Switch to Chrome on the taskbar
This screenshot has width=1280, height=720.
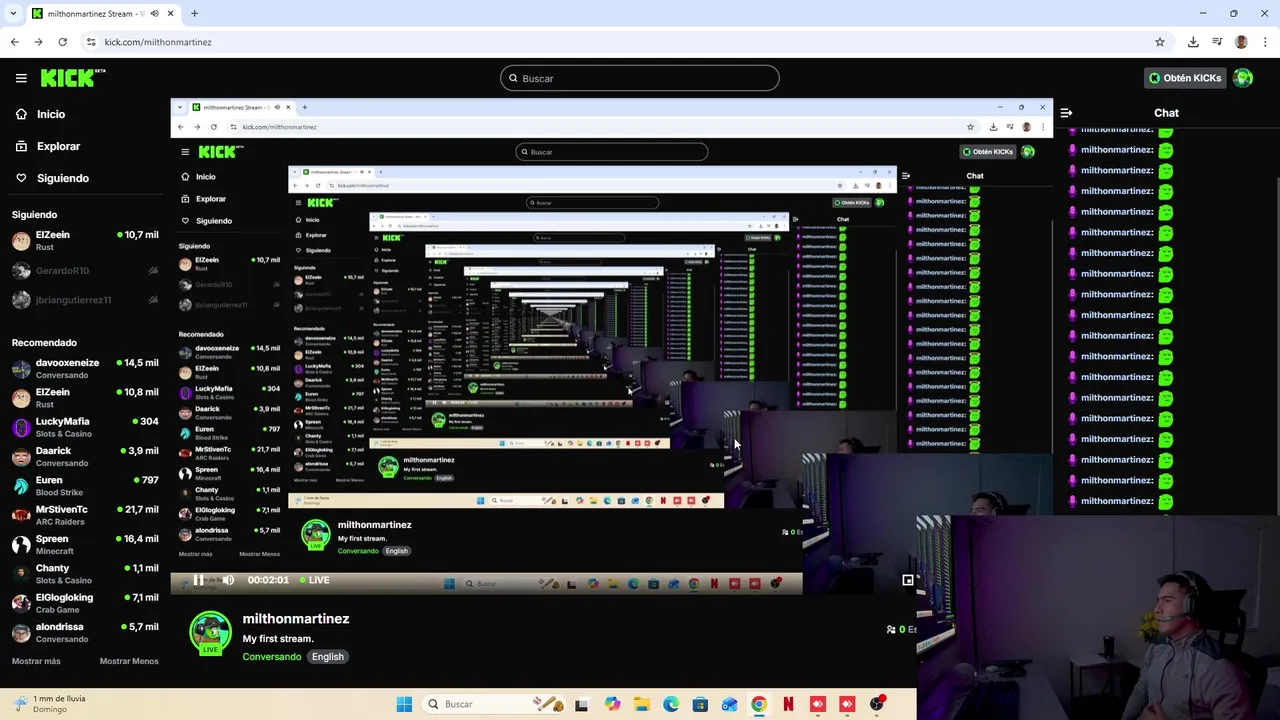(759, 704)
